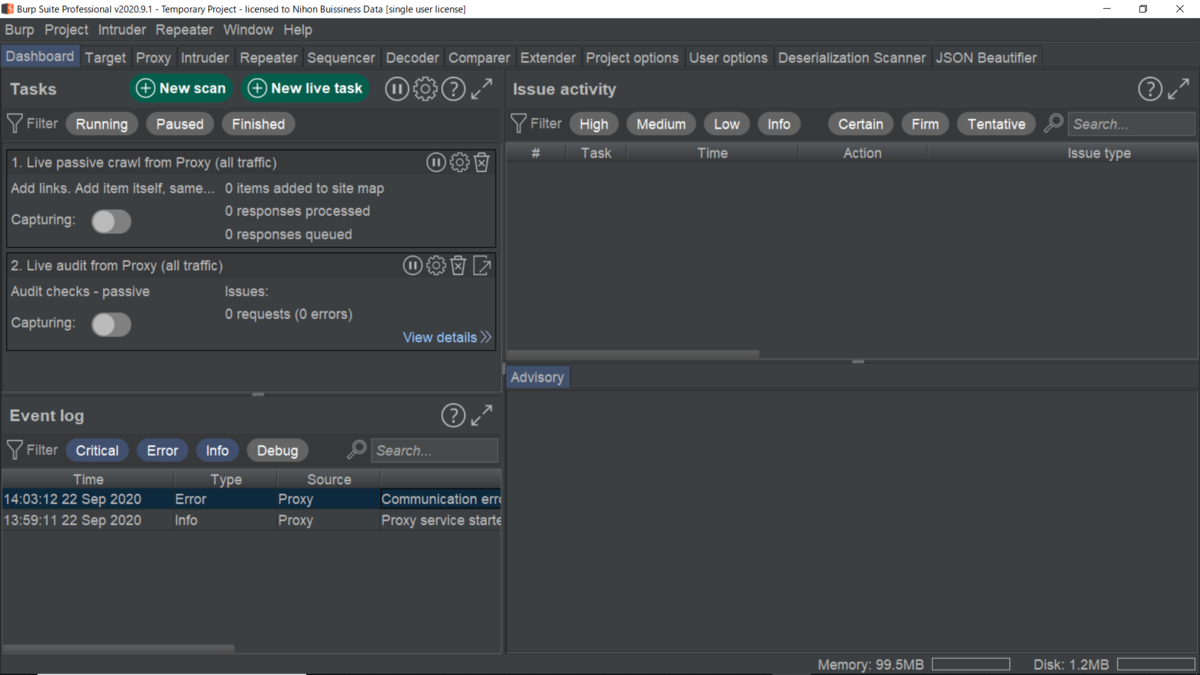Open the Burp menu
This screenshot has width=1200, height=675.
(x=19, y=30)
